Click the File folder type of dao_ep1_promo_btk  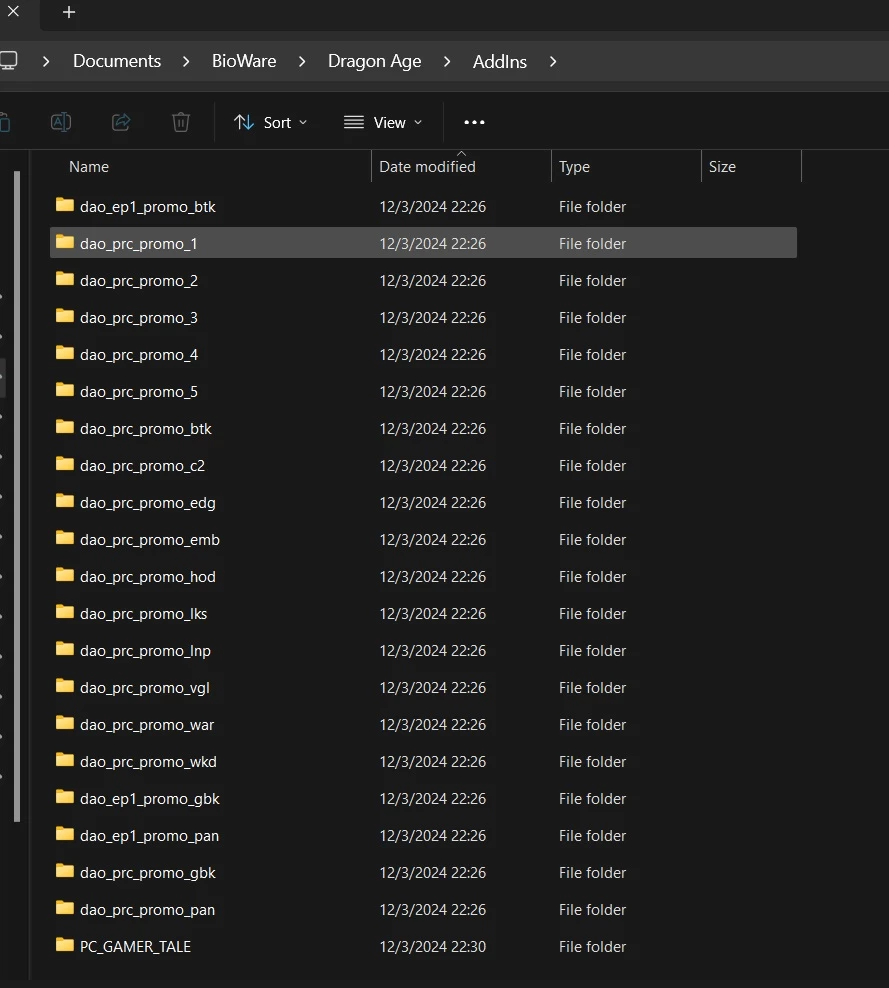tap(592, 207)
